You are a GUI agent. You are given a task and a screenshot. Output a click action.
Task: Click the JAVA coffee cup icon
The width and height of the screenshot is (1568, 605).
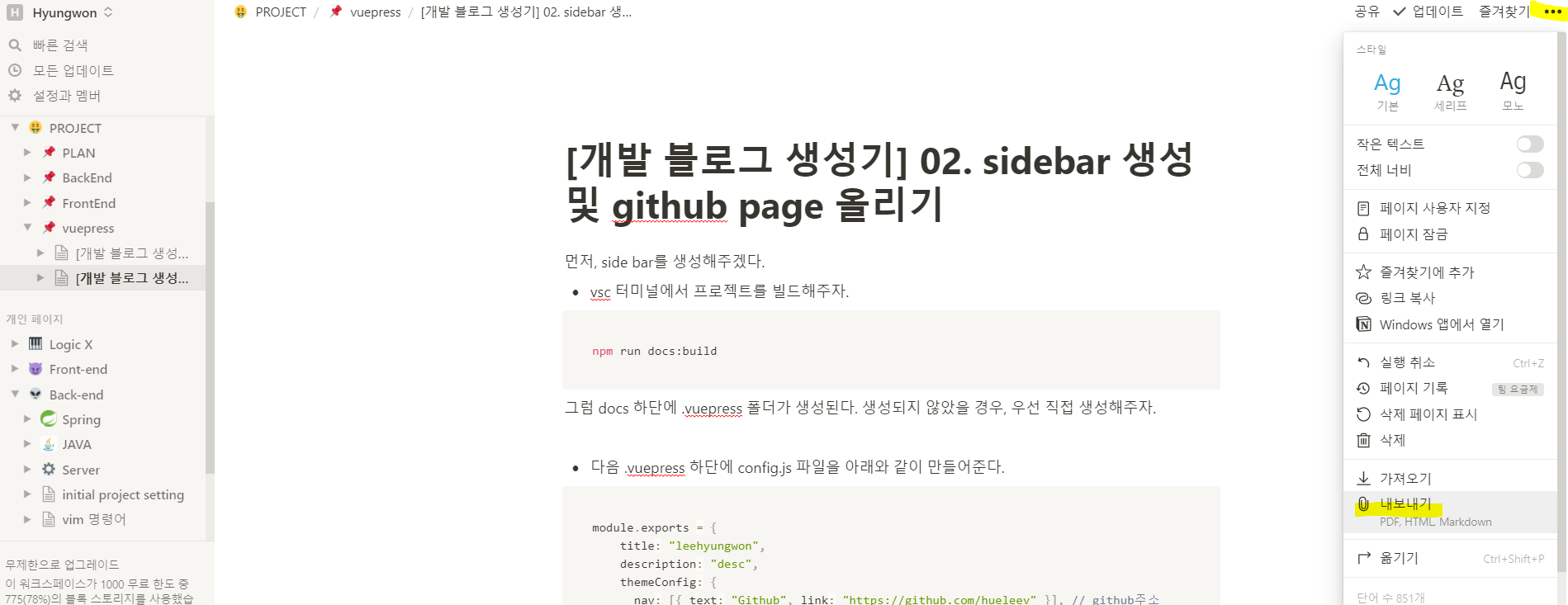49,444
